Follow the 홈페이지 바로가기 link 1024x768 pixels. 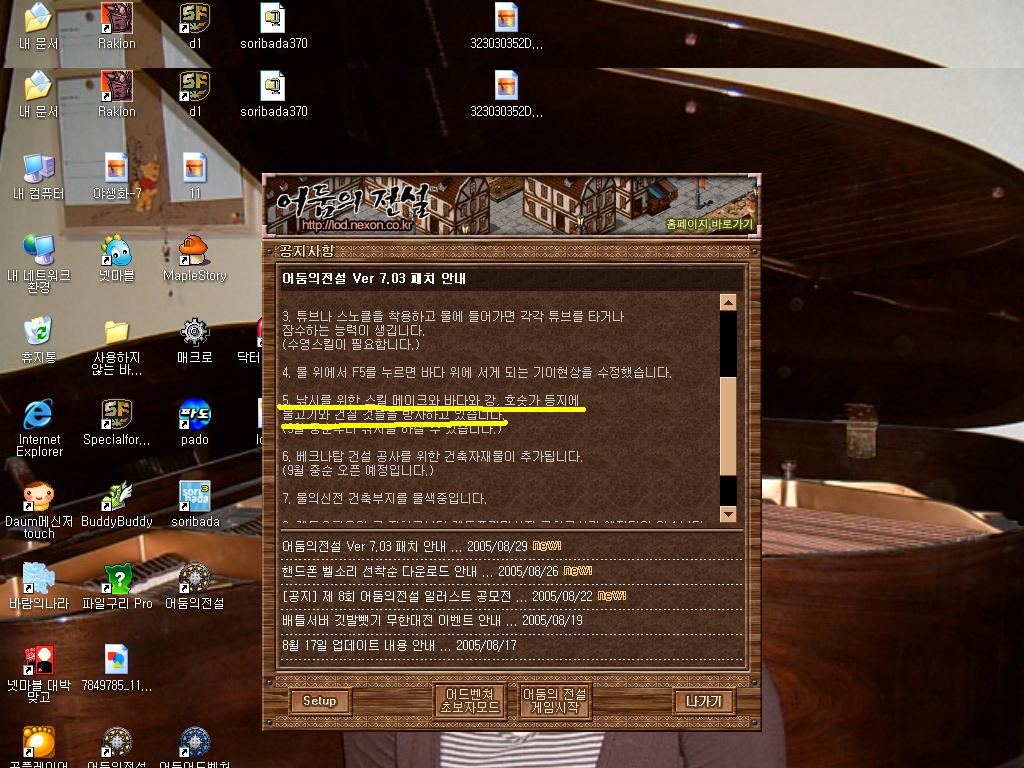pyautogui.click(x=710, y=225)
